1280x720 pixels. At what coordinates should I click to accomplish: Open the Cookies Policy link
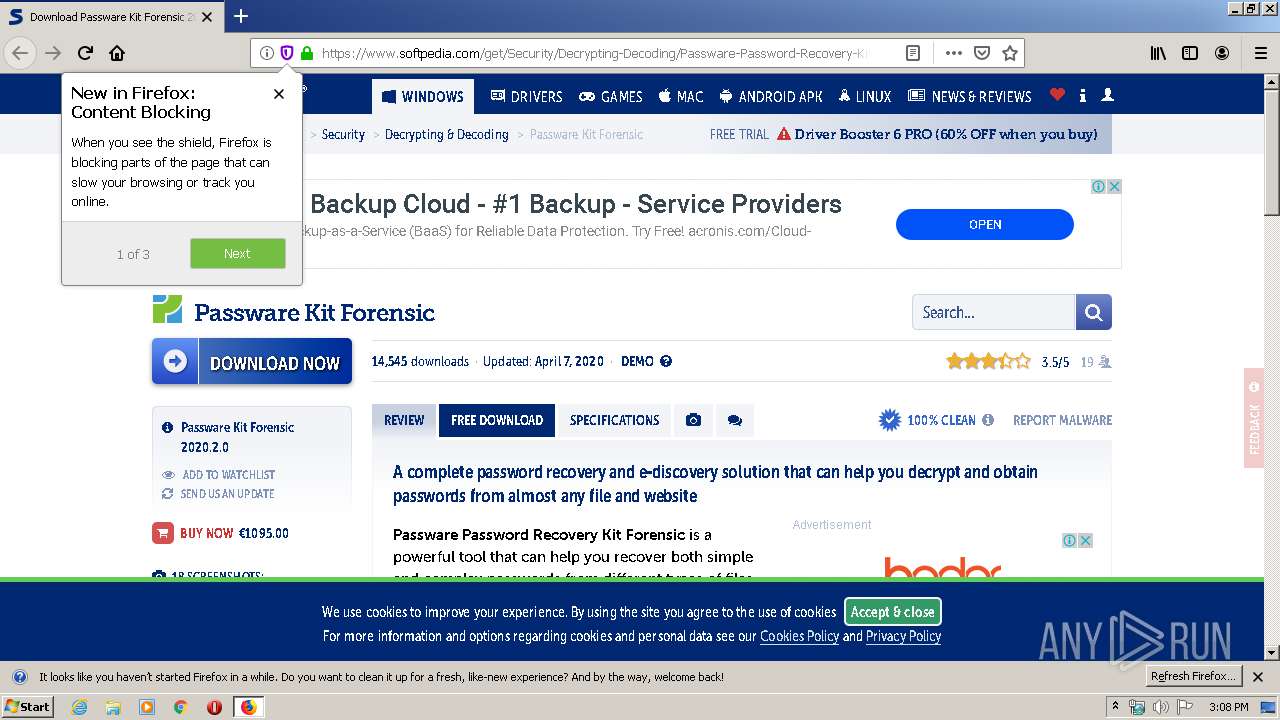(799, 636)
